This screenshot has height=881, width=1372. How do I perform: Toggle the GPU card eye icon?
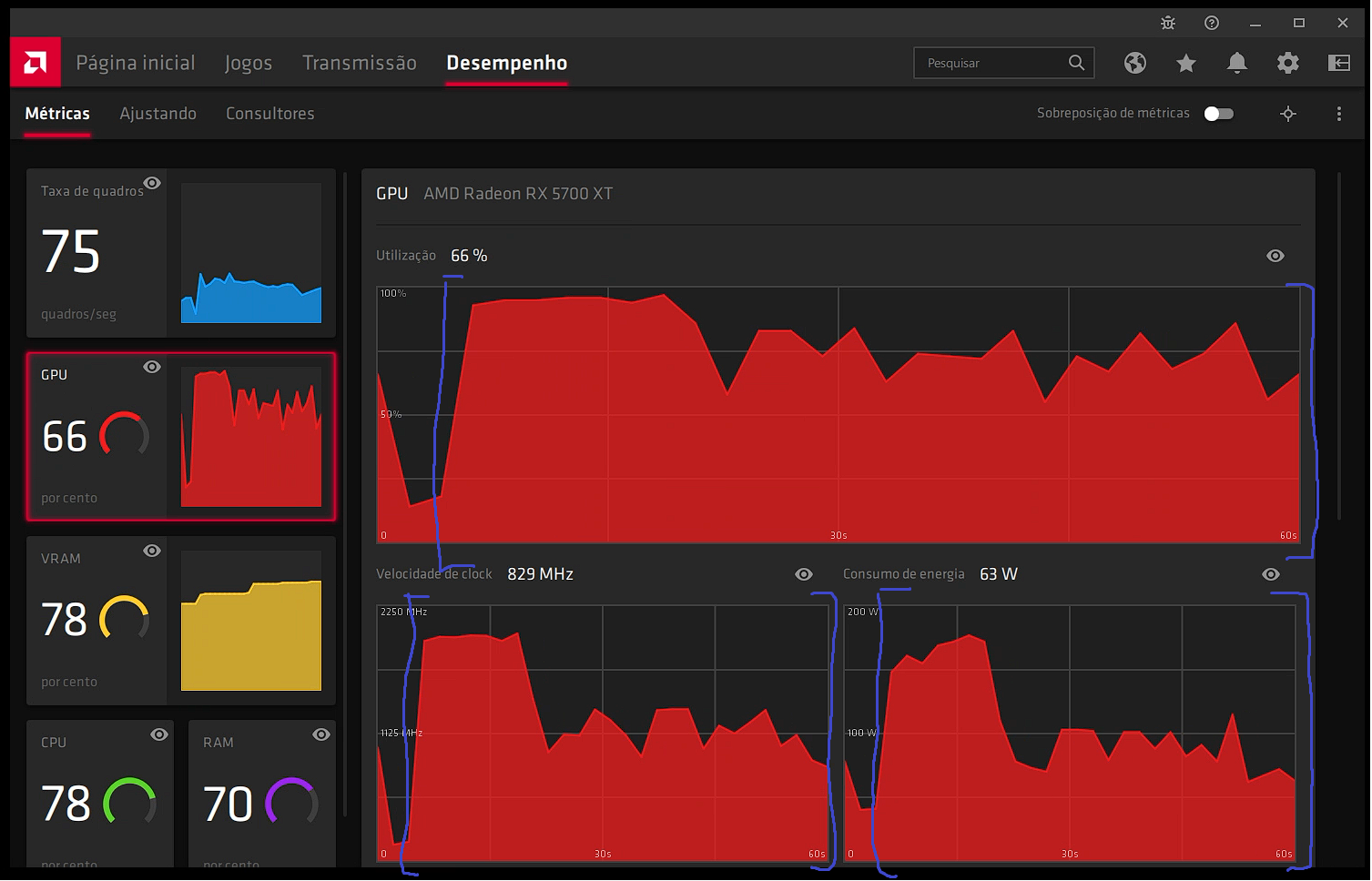click(x=152, y=367)
